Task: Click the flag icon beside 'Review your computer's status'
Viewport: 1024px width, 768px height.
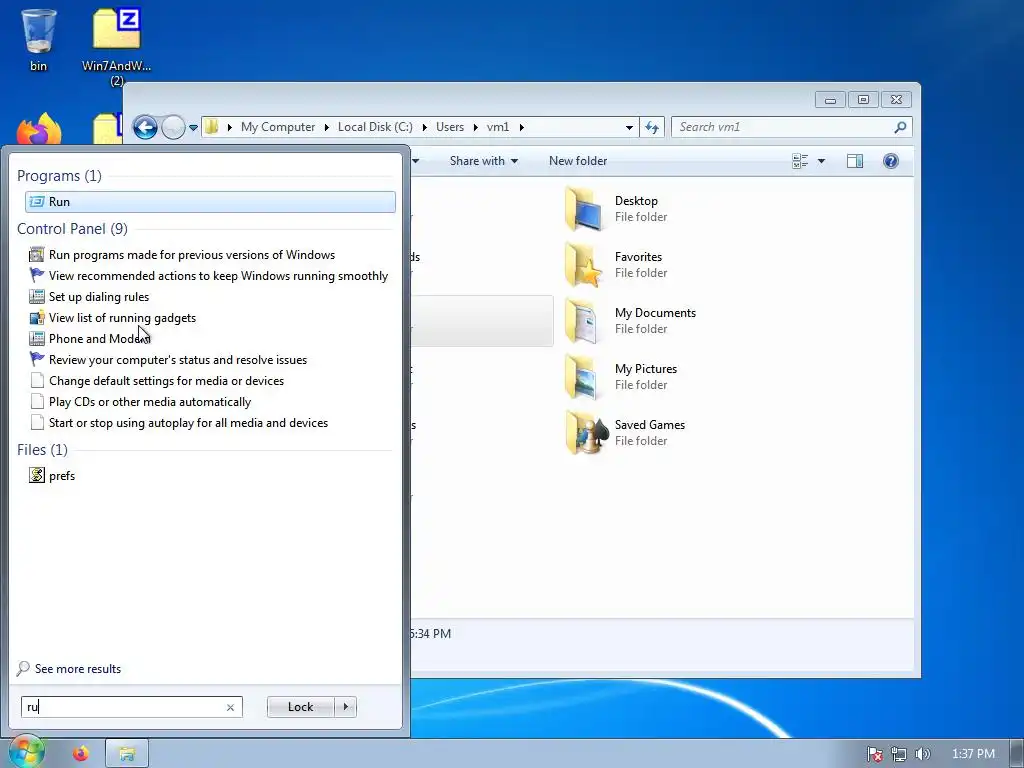Action: 37,360
